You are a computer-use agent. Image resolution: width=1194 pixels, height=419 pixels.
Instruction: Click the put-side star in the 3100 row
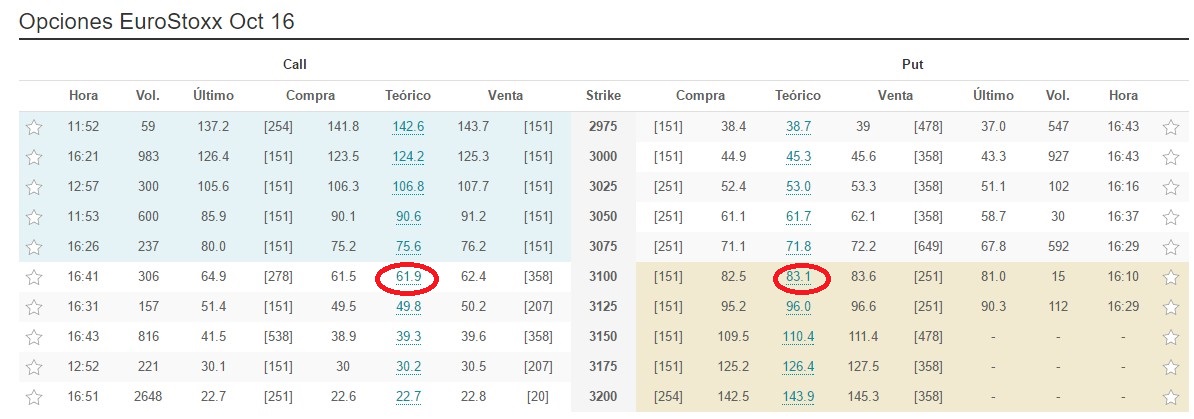tap(1170, 277)
